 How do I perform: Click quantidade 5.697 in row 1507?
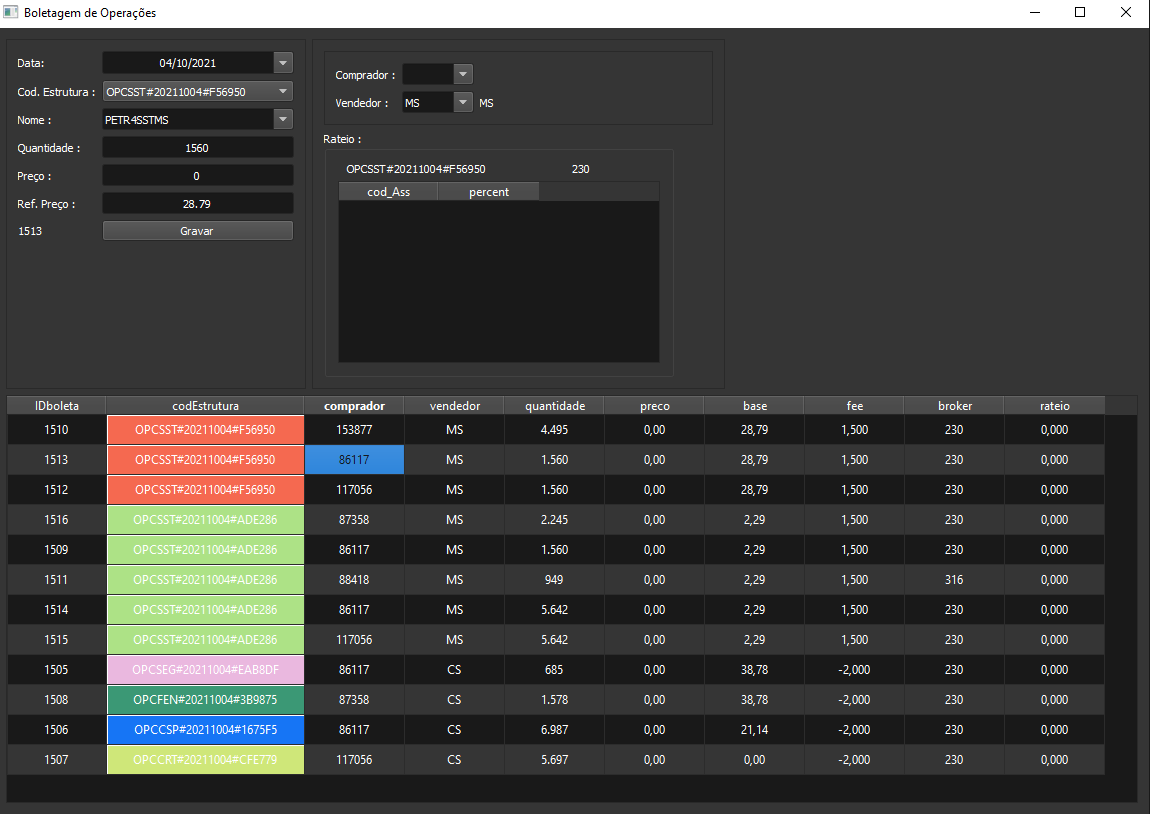tap(554, 760)
